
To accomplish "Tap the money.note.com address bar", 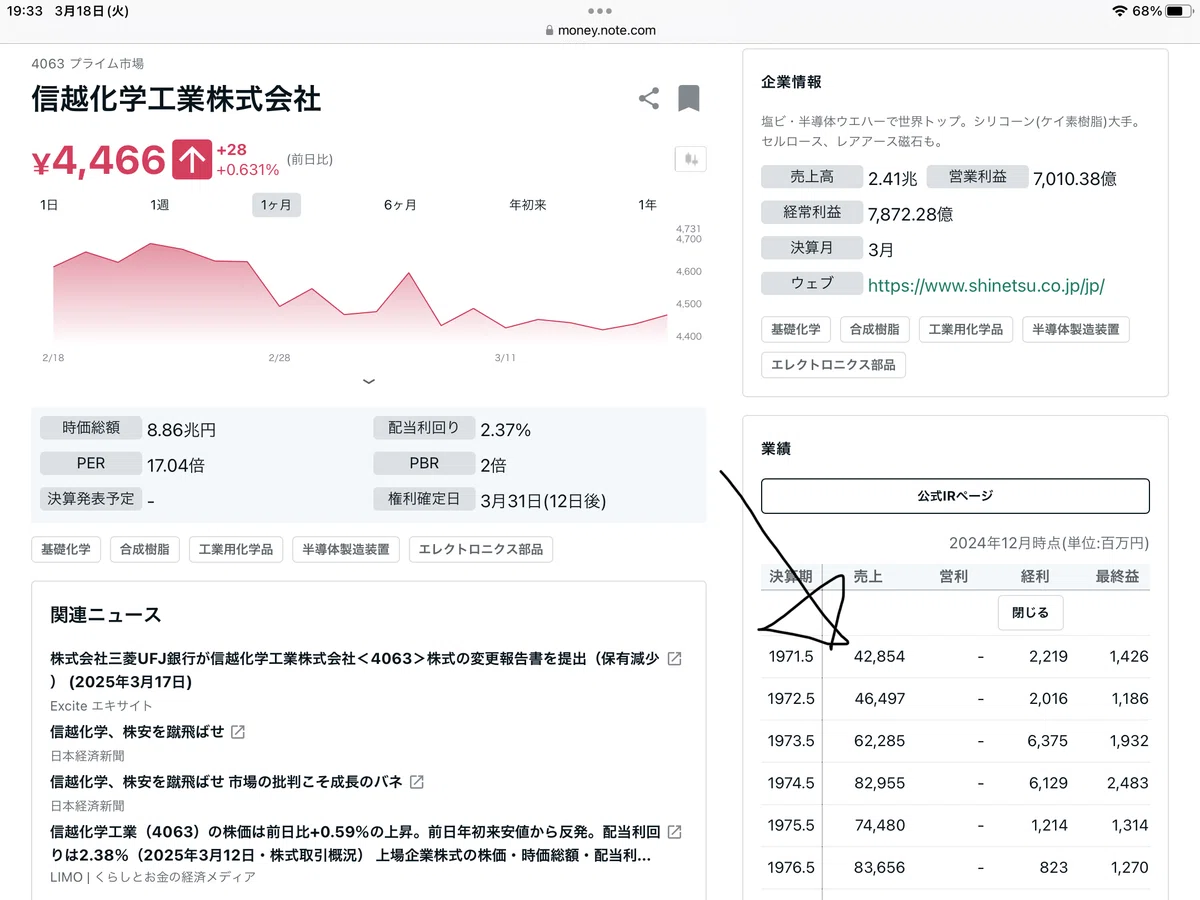I will coord(600,30).
